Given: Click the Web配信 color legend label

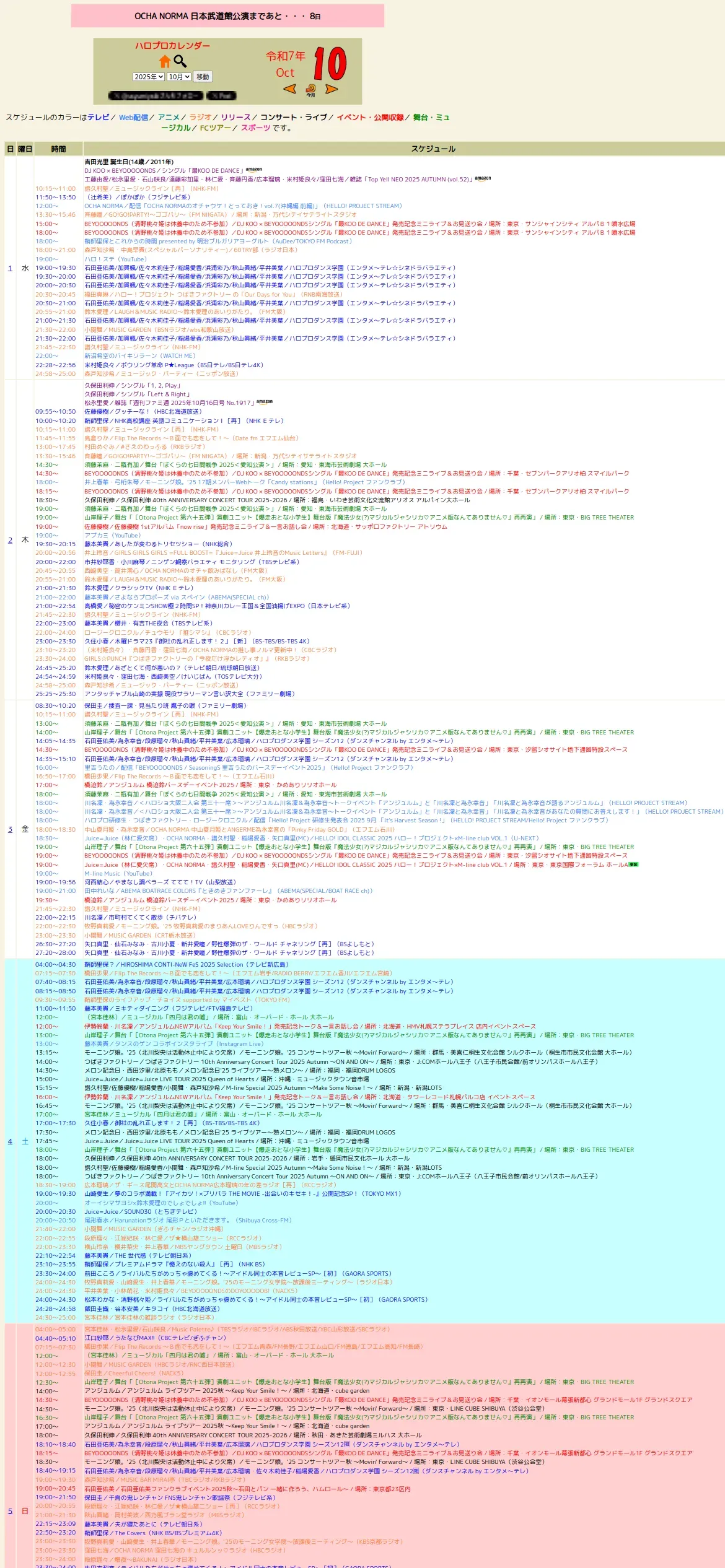Looking at the screenshot, I should pos(133,117).
